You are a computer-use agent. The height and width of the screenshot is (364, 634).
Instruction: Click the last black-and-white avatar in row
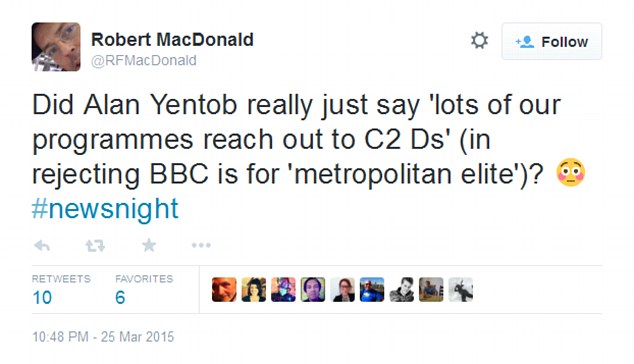[461, 290]
